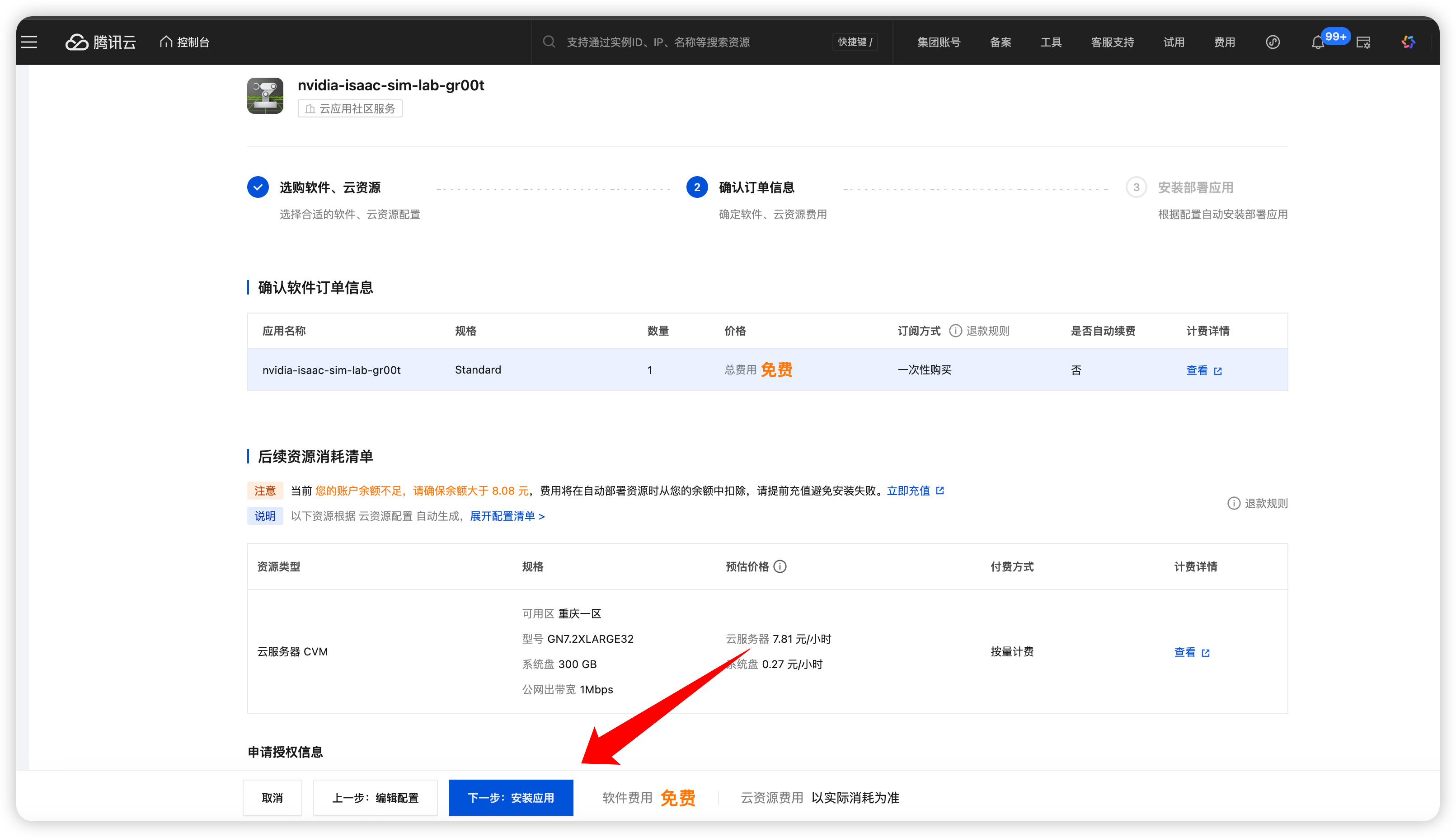Click the Tencent Cloud logo
Image resolution: width=1456 pixels, height=837 pixels.
(101, 42)
